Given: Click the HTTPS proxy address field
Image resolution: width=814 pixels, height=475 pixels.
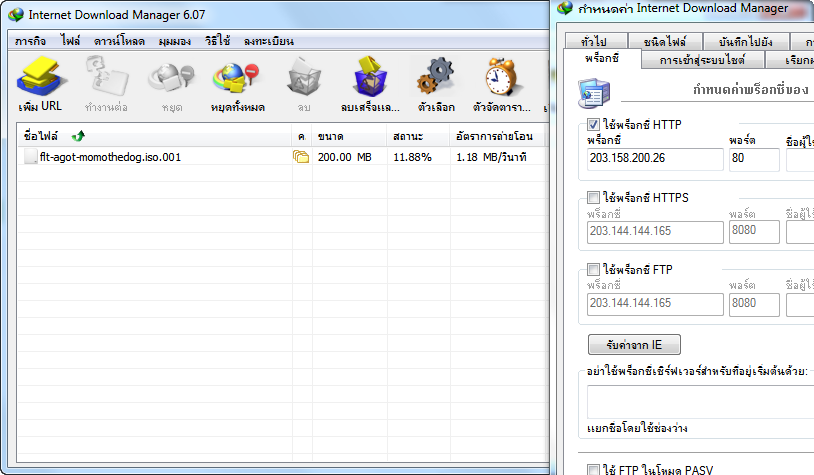Looking at the screenshot, I should (655, 232).
